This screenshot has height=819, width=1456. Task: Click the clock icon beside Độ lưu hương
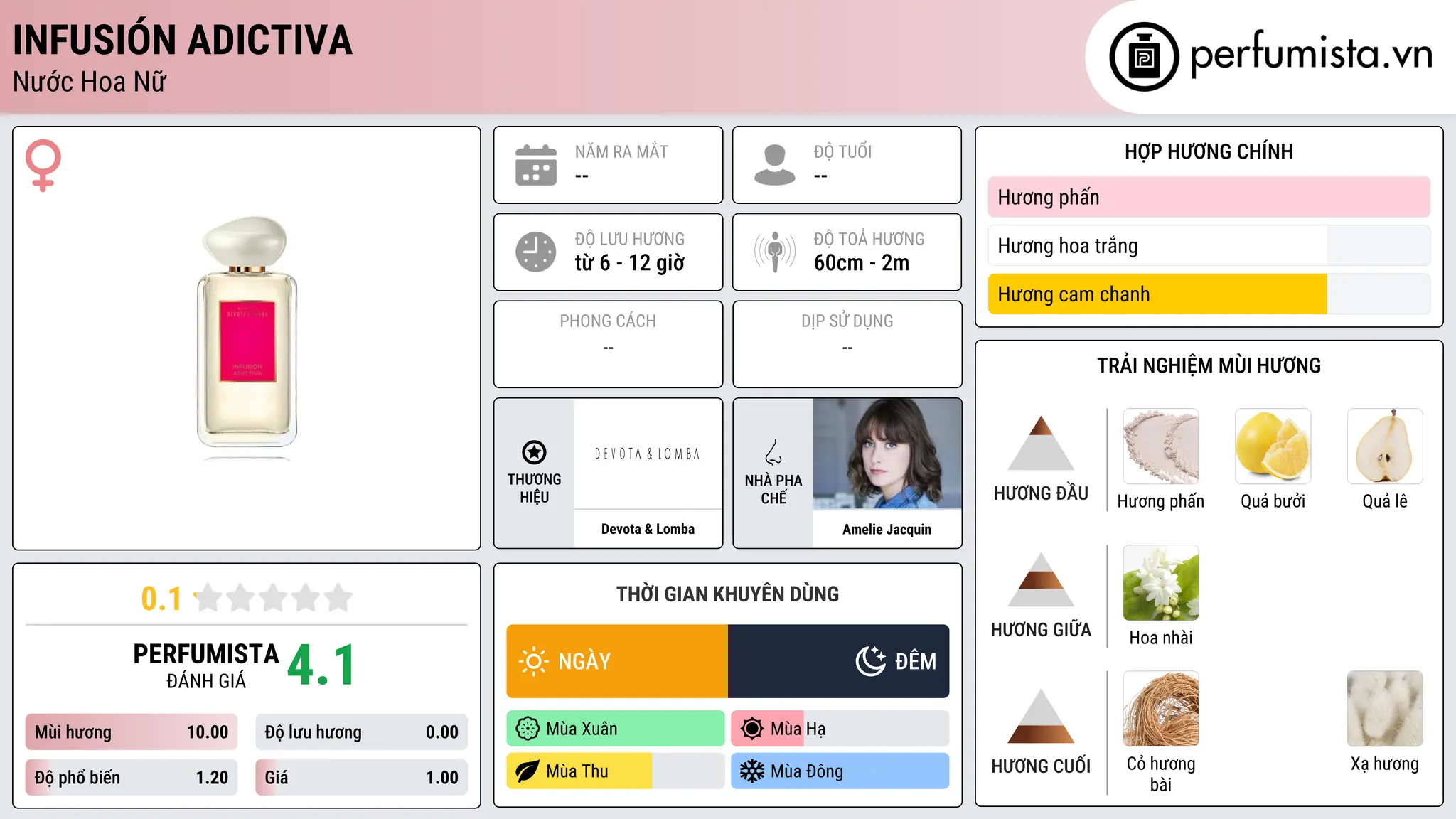pos(536,252)
